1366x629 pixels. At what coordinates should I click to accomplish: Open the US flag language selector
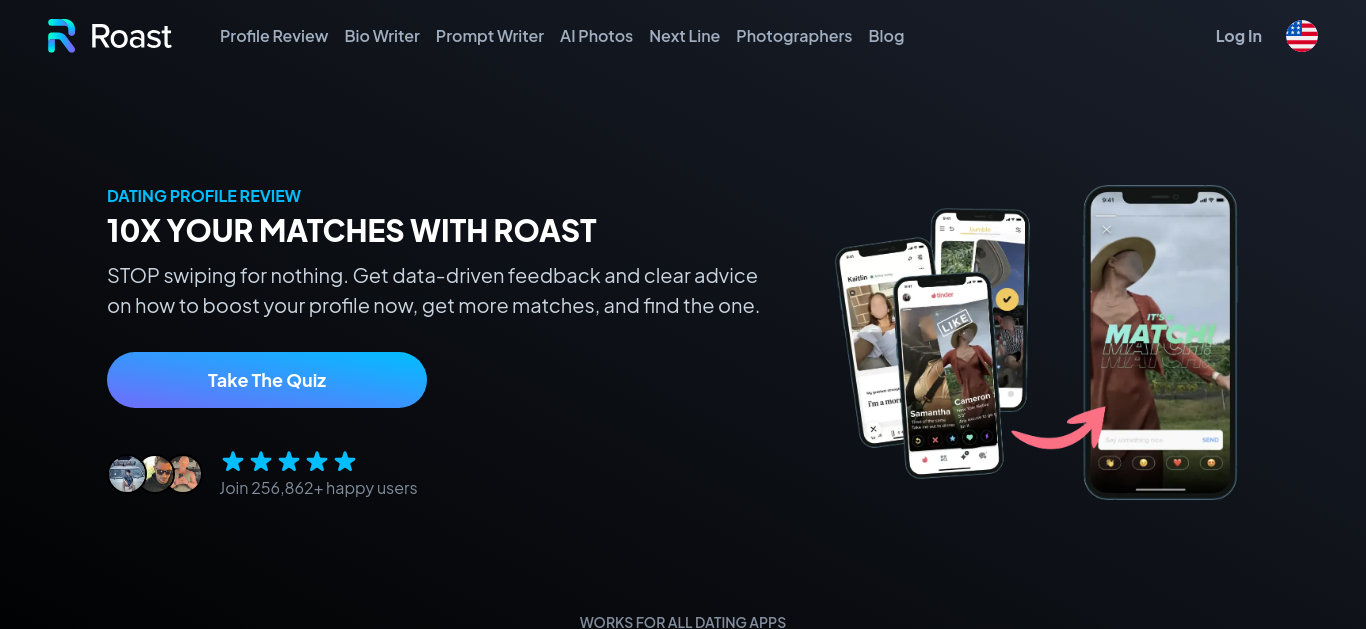[1302, 36]
